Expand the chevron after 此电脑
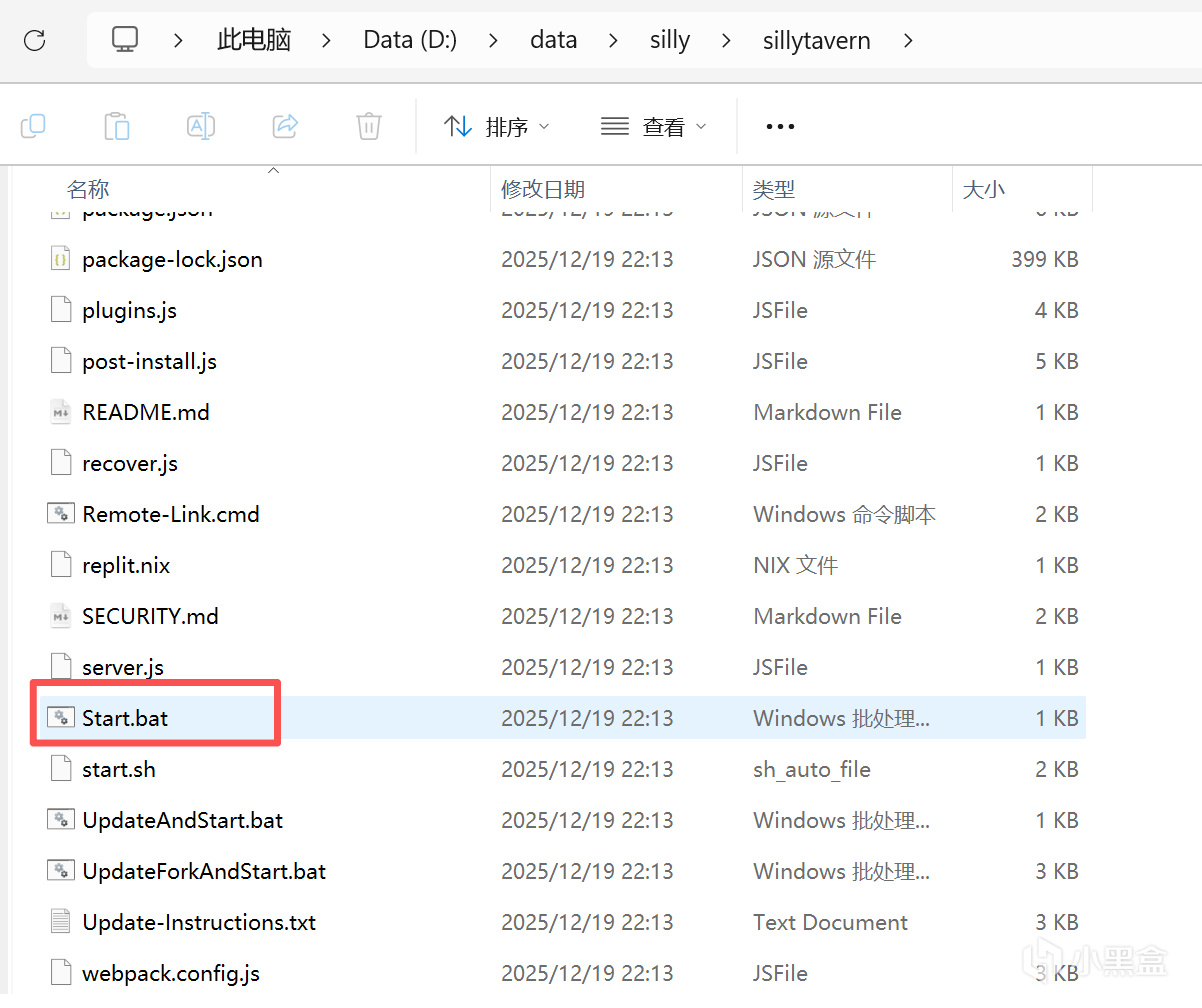This screenshot has width=1202, height=1008. coord(327,40)
